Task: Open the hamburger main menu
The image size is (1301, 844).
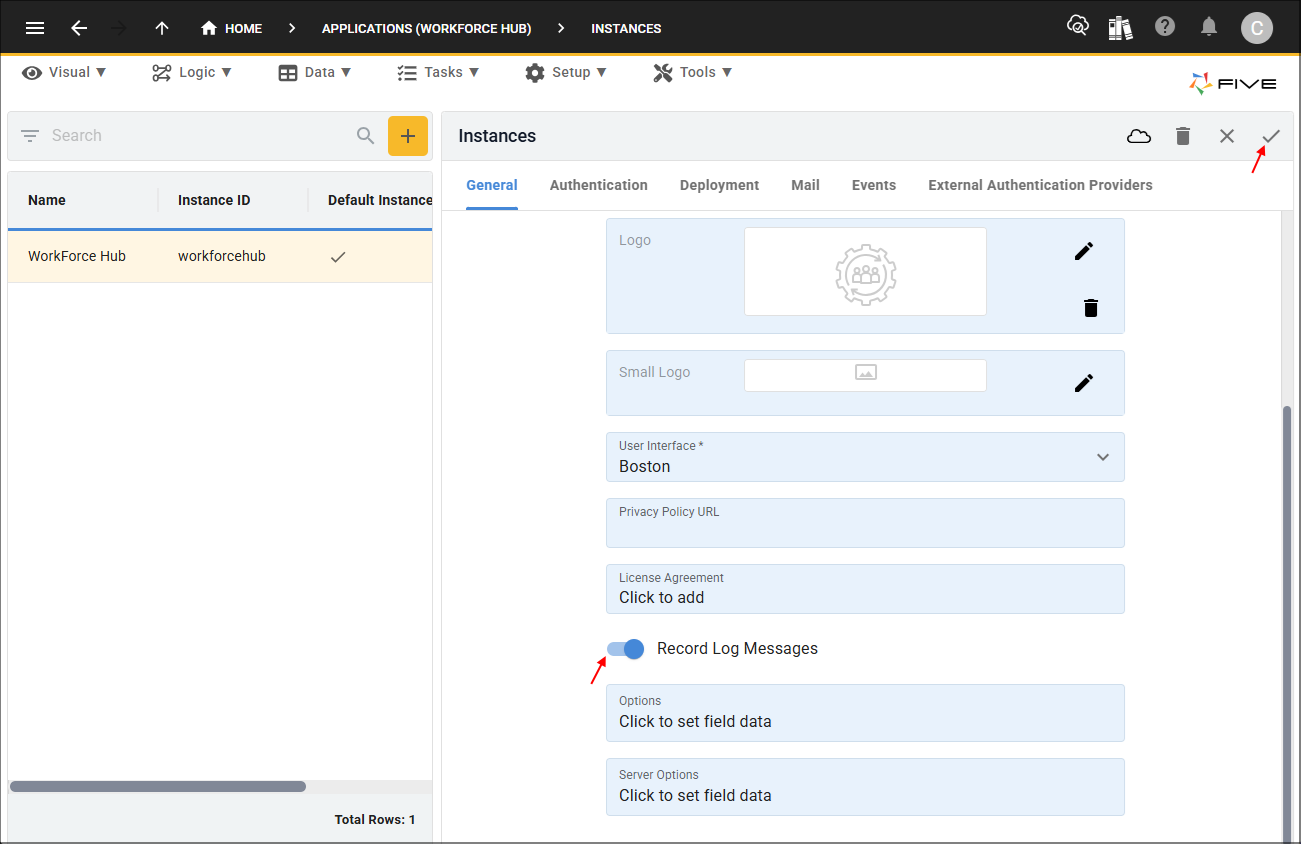Action: click(35, 28)
